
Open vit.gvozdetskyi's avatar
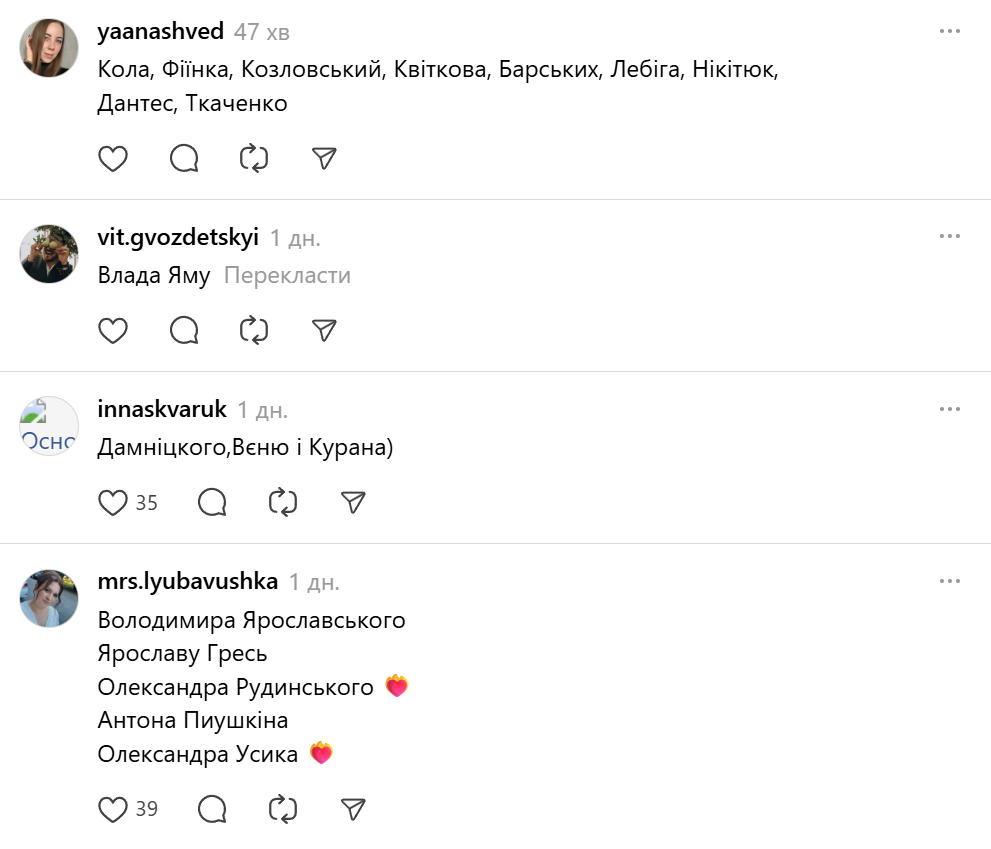49,254
